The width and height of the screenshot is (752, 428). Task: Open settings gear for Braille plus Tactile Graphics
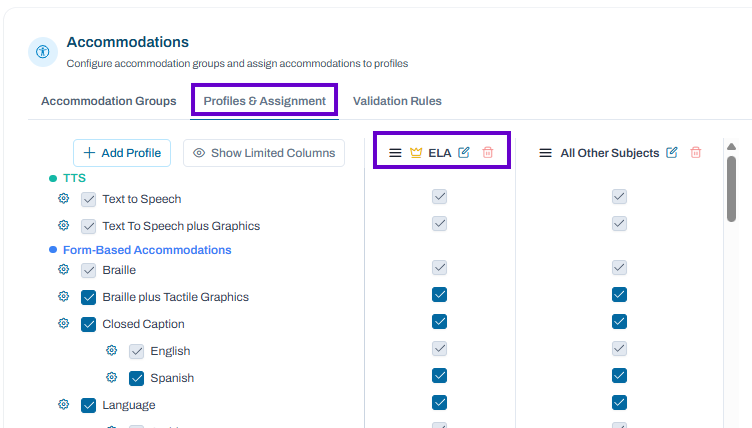coord(63,297)
